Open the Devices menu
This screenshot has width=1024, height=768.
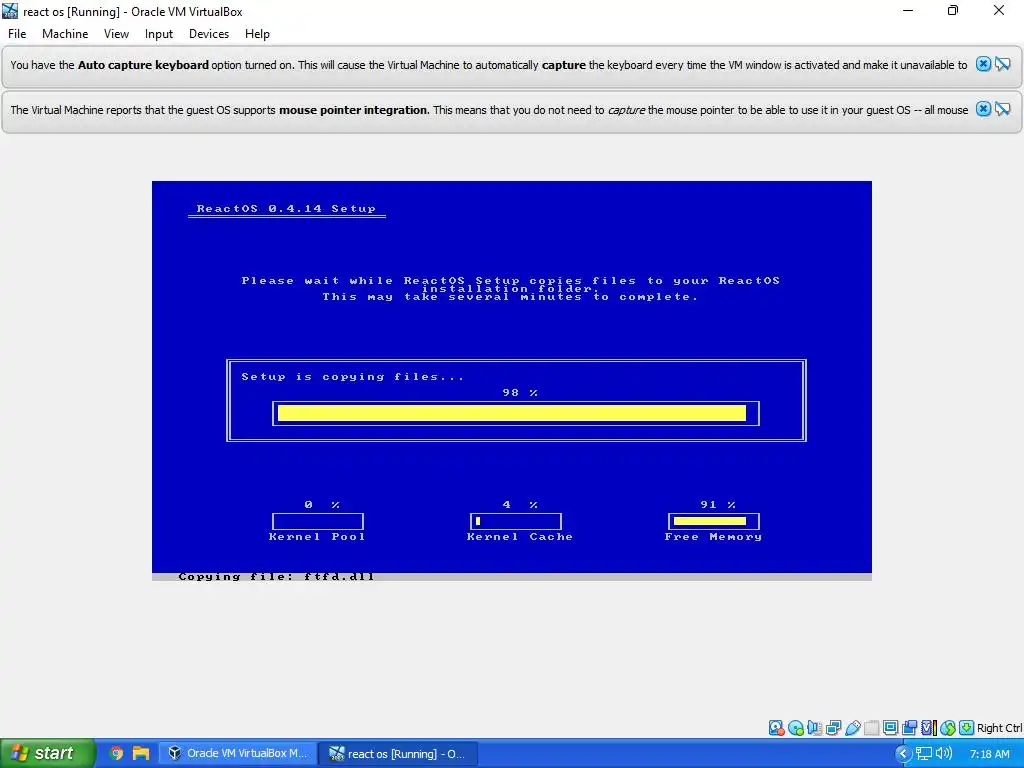pyautogui.click(x=209, y=34)
